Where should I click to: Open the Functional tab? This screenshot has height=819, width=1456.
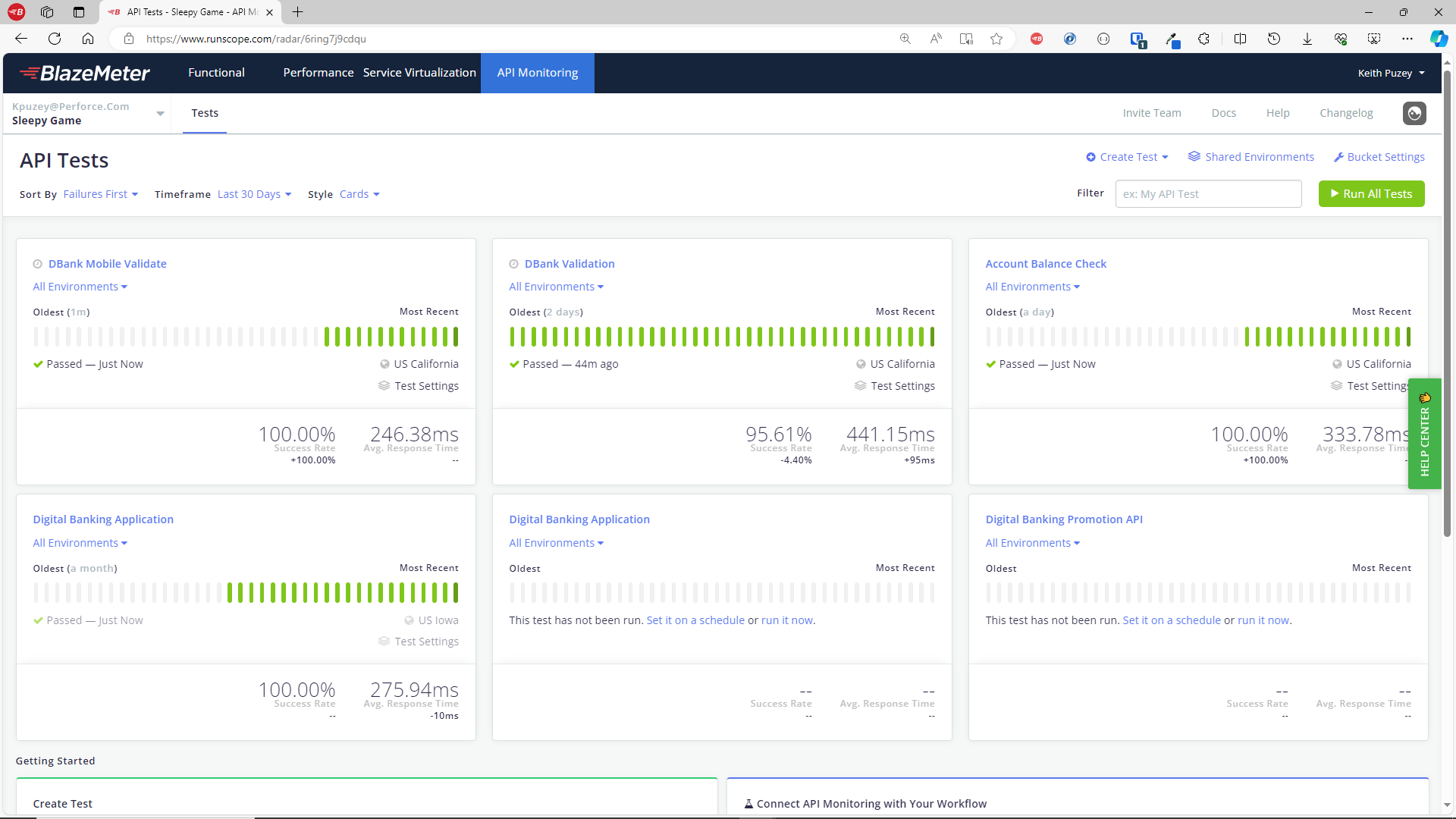216,73
